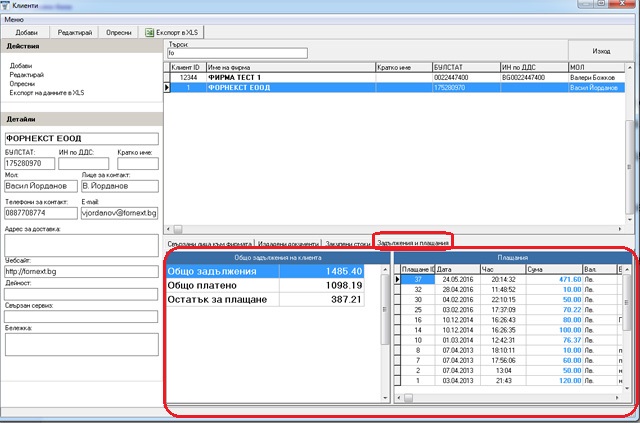640x423 pixels.
Task: Click the Плащане ID column header
Action: click(x=418, y=269)
